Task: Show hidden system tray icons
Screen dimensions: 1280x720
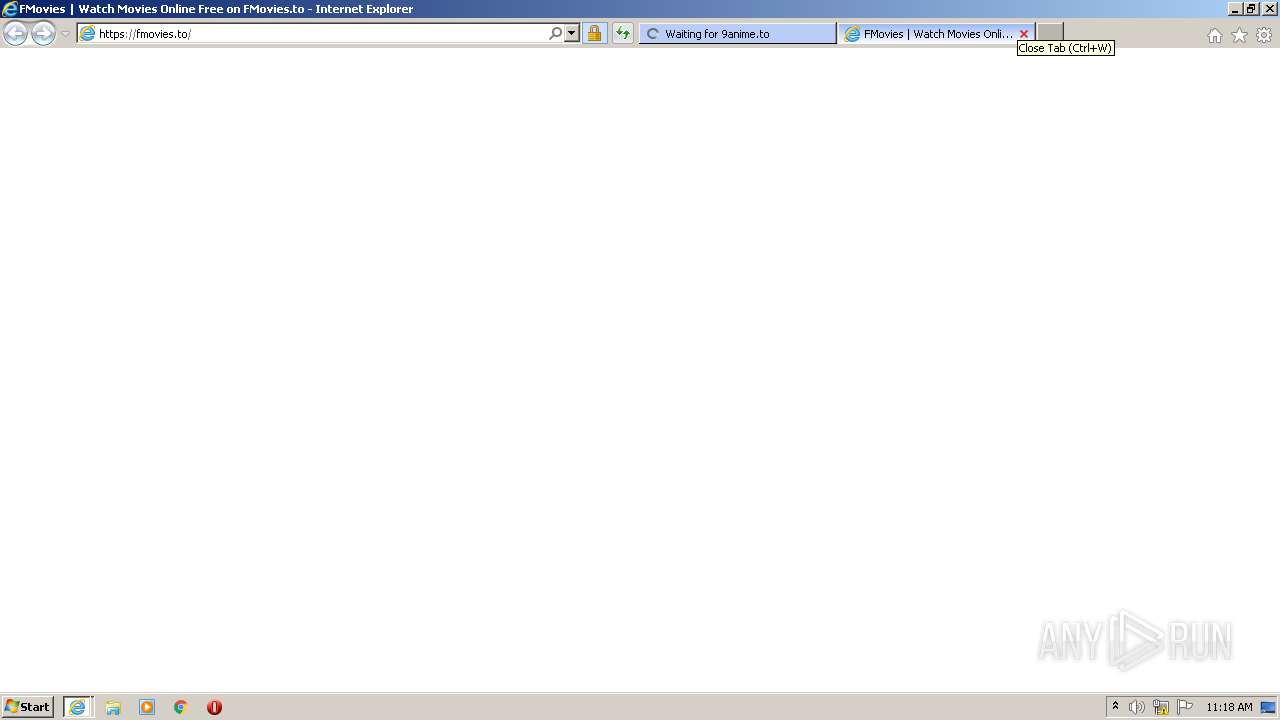Action: pyautogui.click(x=1116, y=706)
